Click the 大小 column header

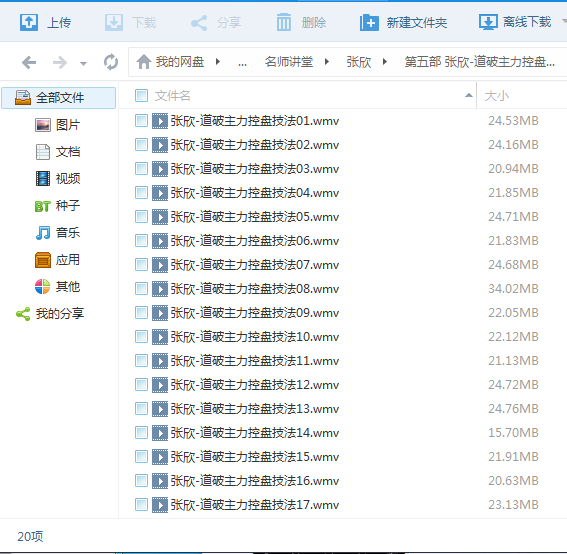496,96
